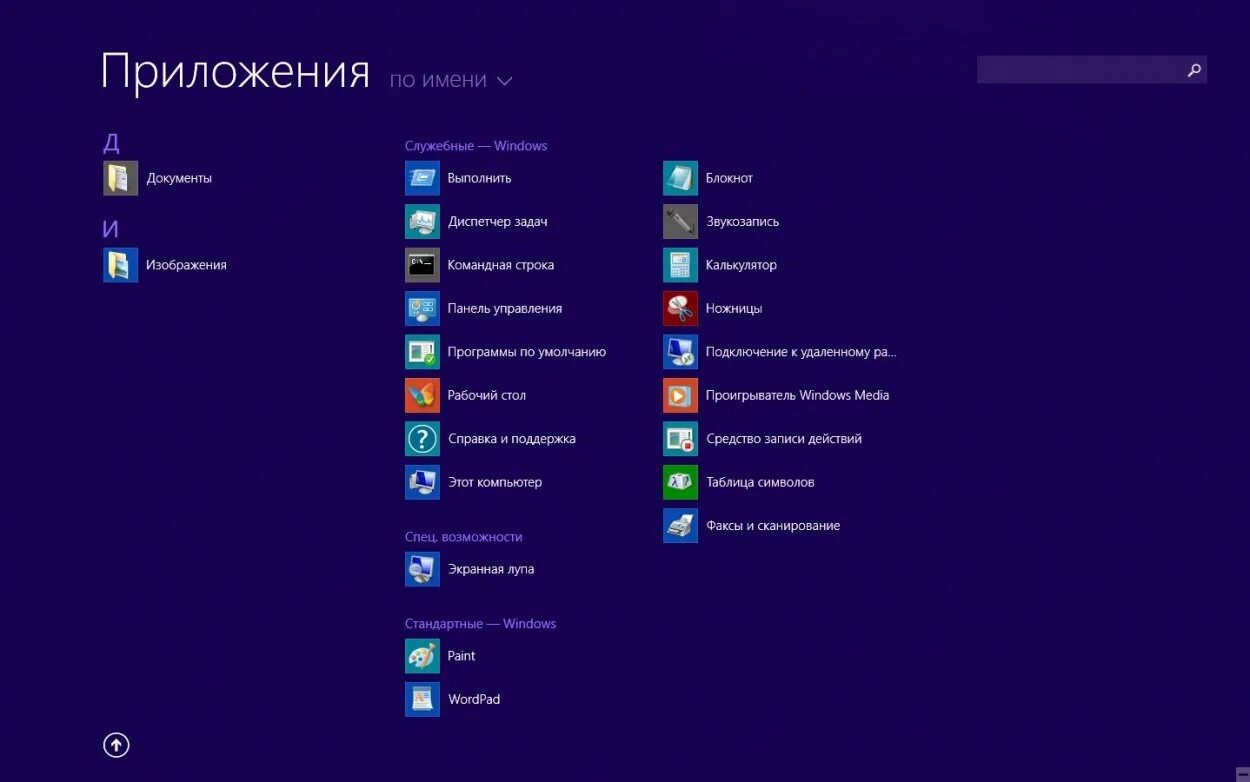This screenshot has width=1250, height=782.
Task: Click the Ножницы label text
Action: tap(734, 308)
